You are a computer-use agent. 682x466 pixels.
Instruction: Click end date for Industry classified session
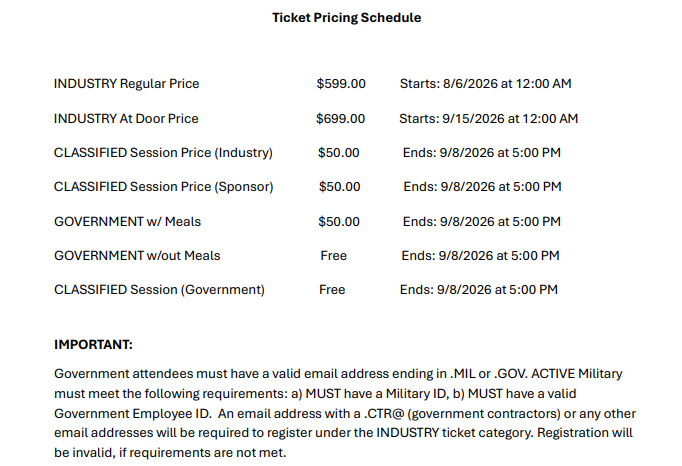click(481, 153)
